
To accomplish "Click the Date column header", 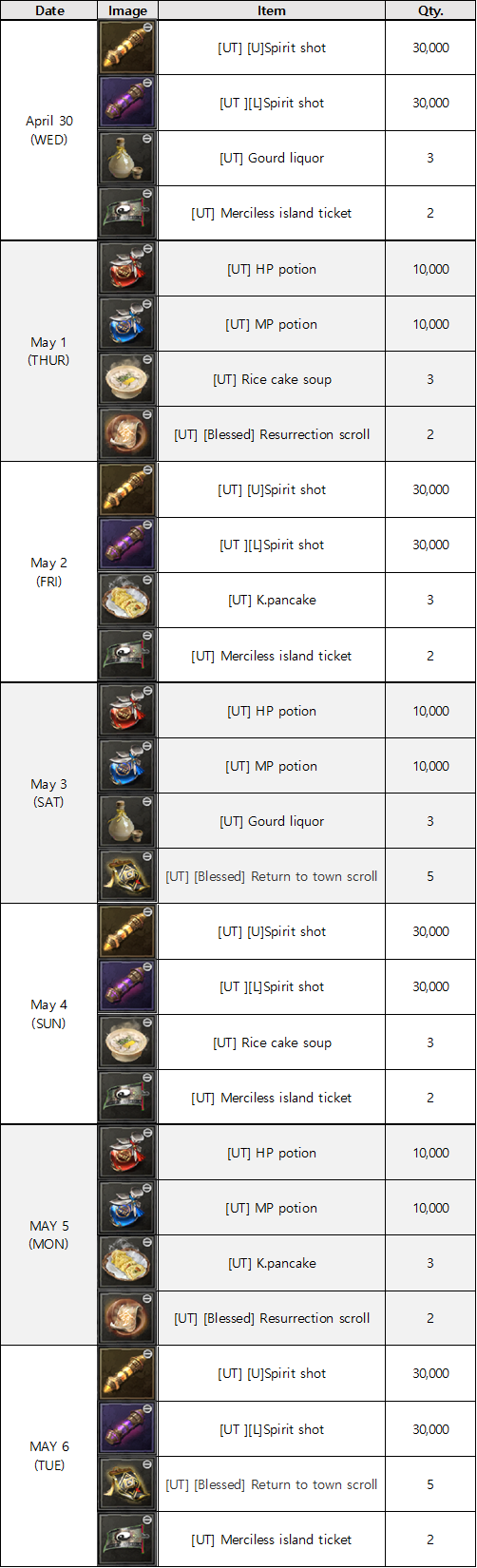I will click(x=49, y=10).
